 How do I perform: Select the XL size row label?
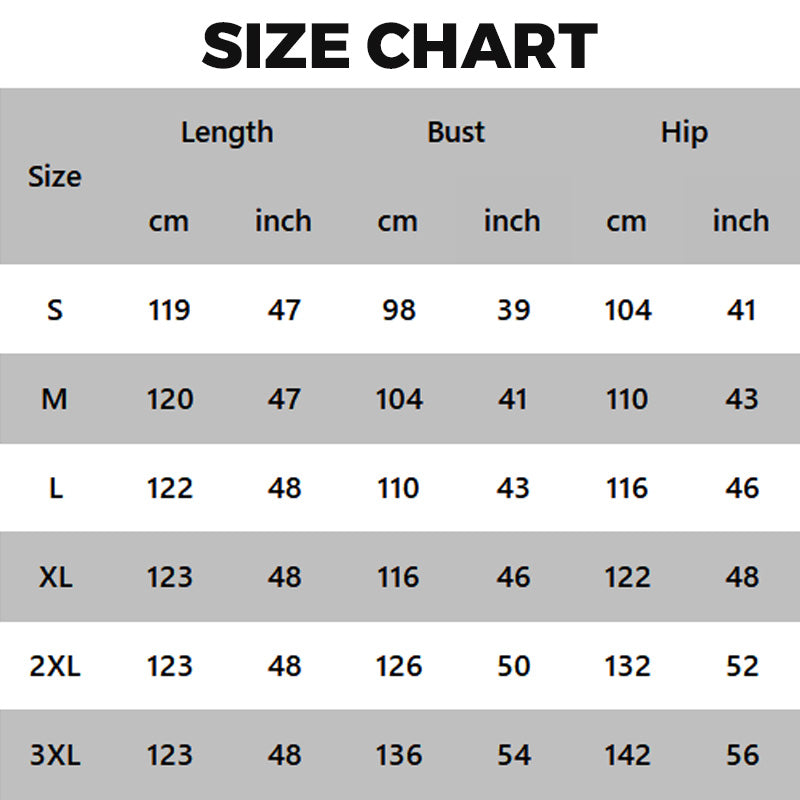[55, 577]
